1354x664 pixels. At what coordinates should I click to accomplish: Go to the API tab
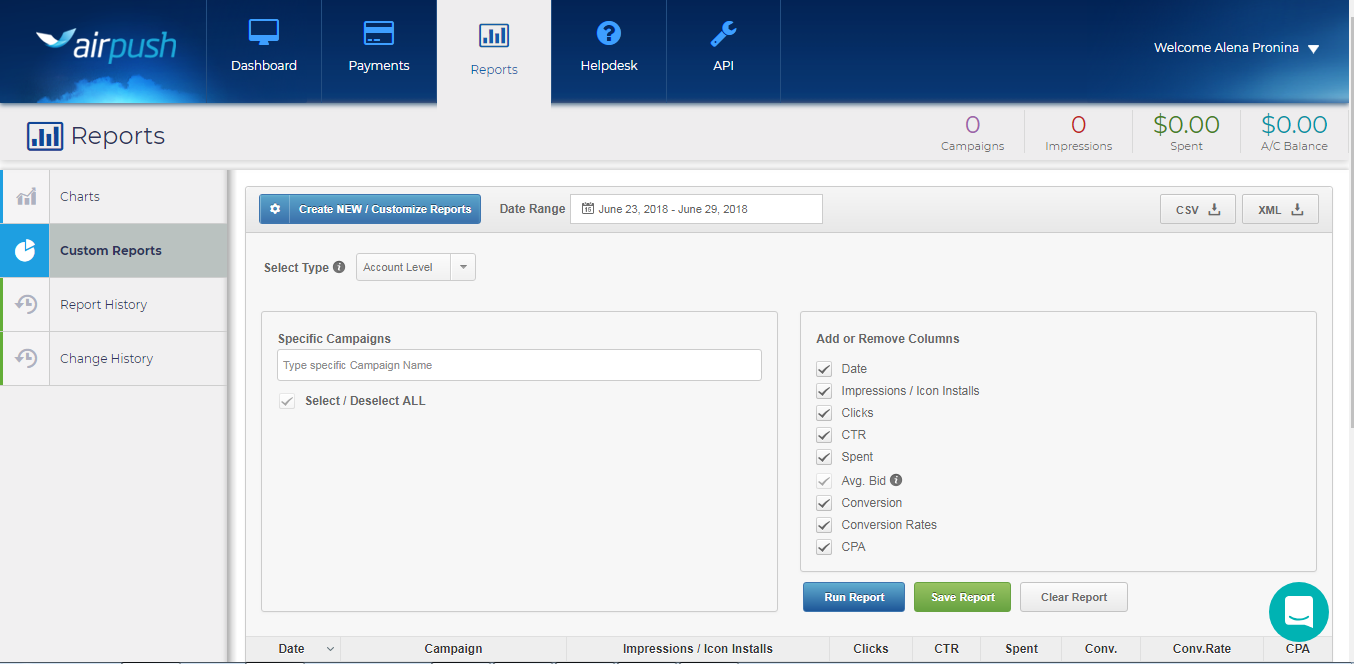[x=724, y=50]
